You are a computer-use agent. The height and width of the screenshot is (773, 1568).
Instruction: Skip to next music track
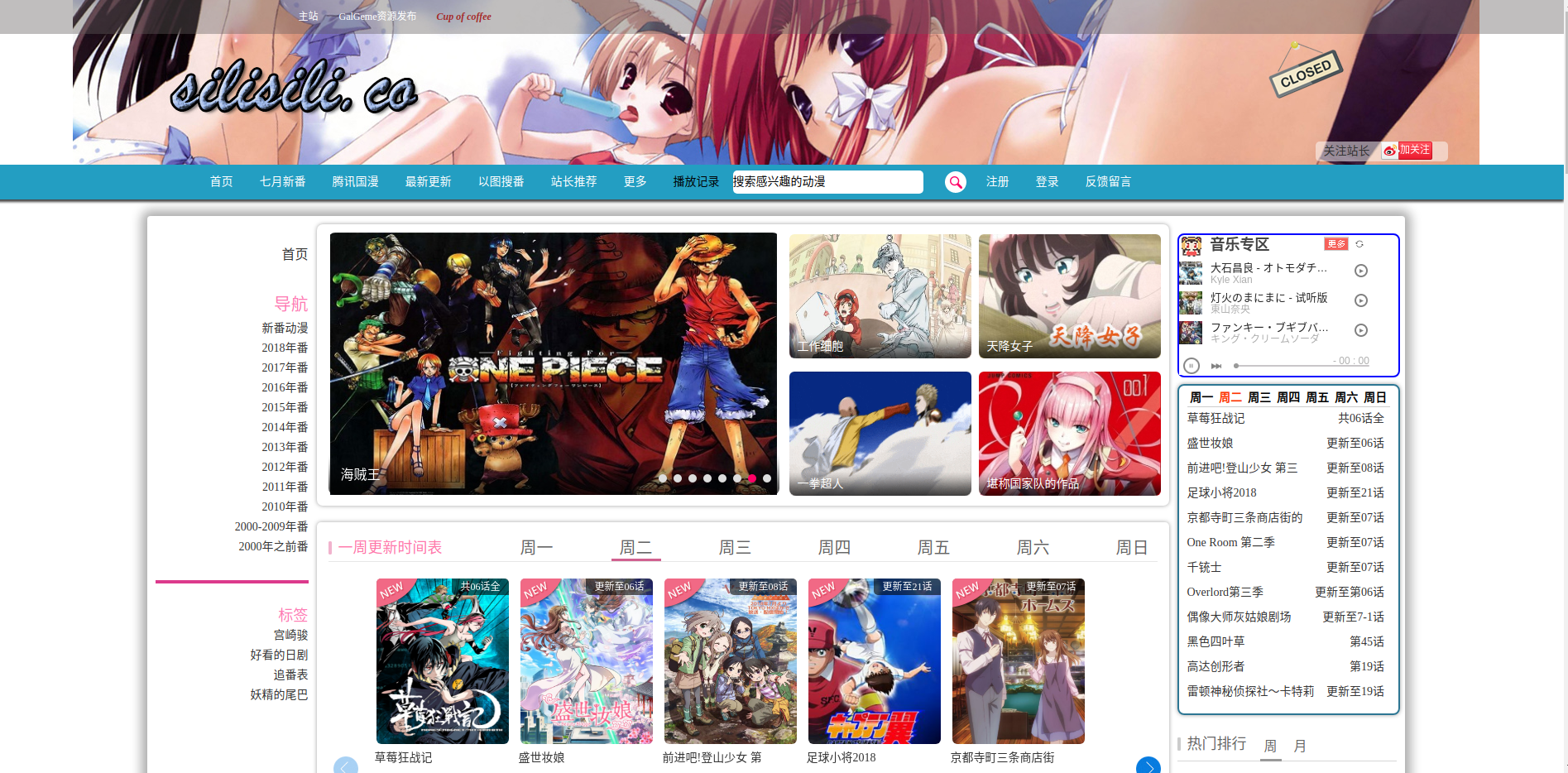[1216, 365]
